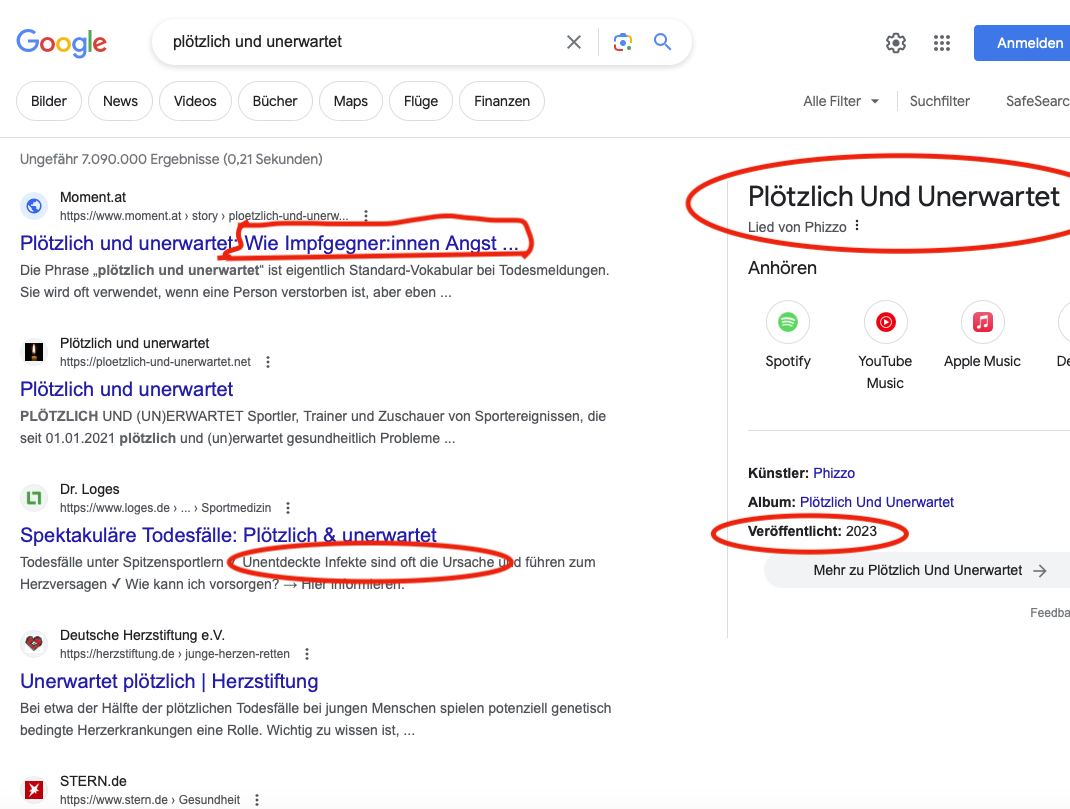The image size is (1070, 809).
Task: Switch to the Bilder tab
Action: [48, 101]
